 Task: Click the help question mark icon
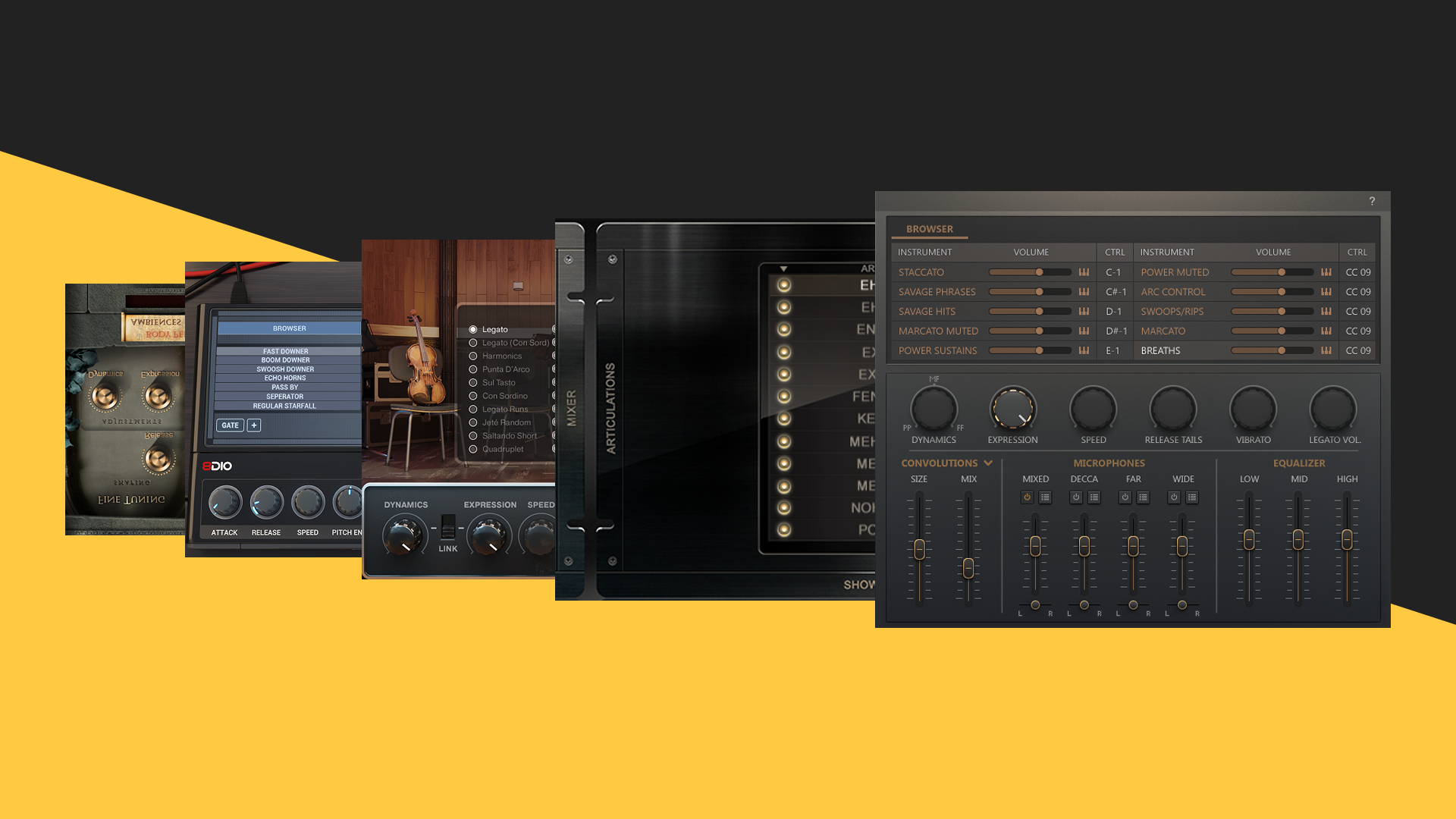click(1371, 200)
